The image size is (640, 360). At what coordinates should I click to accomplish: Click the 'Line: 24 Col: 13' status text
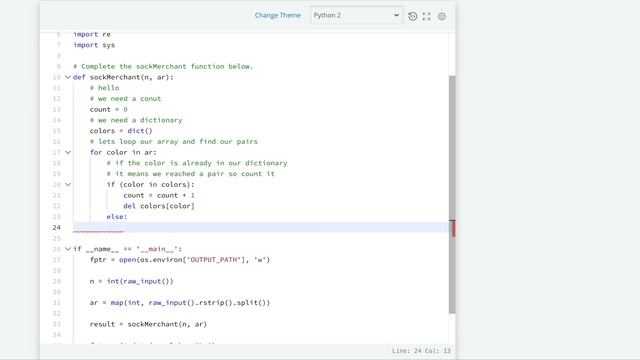coord(421,351)
